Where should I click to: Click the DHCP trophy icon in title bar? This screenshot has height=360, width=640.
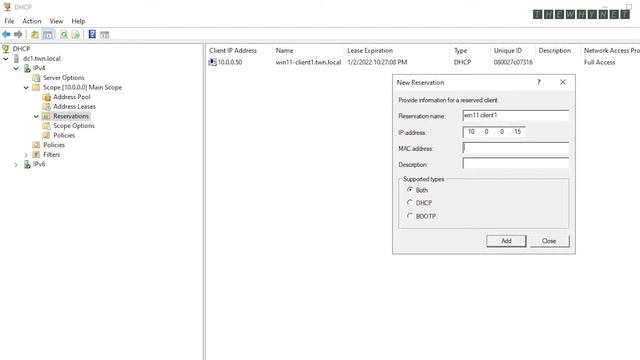[x=7, y=7]
